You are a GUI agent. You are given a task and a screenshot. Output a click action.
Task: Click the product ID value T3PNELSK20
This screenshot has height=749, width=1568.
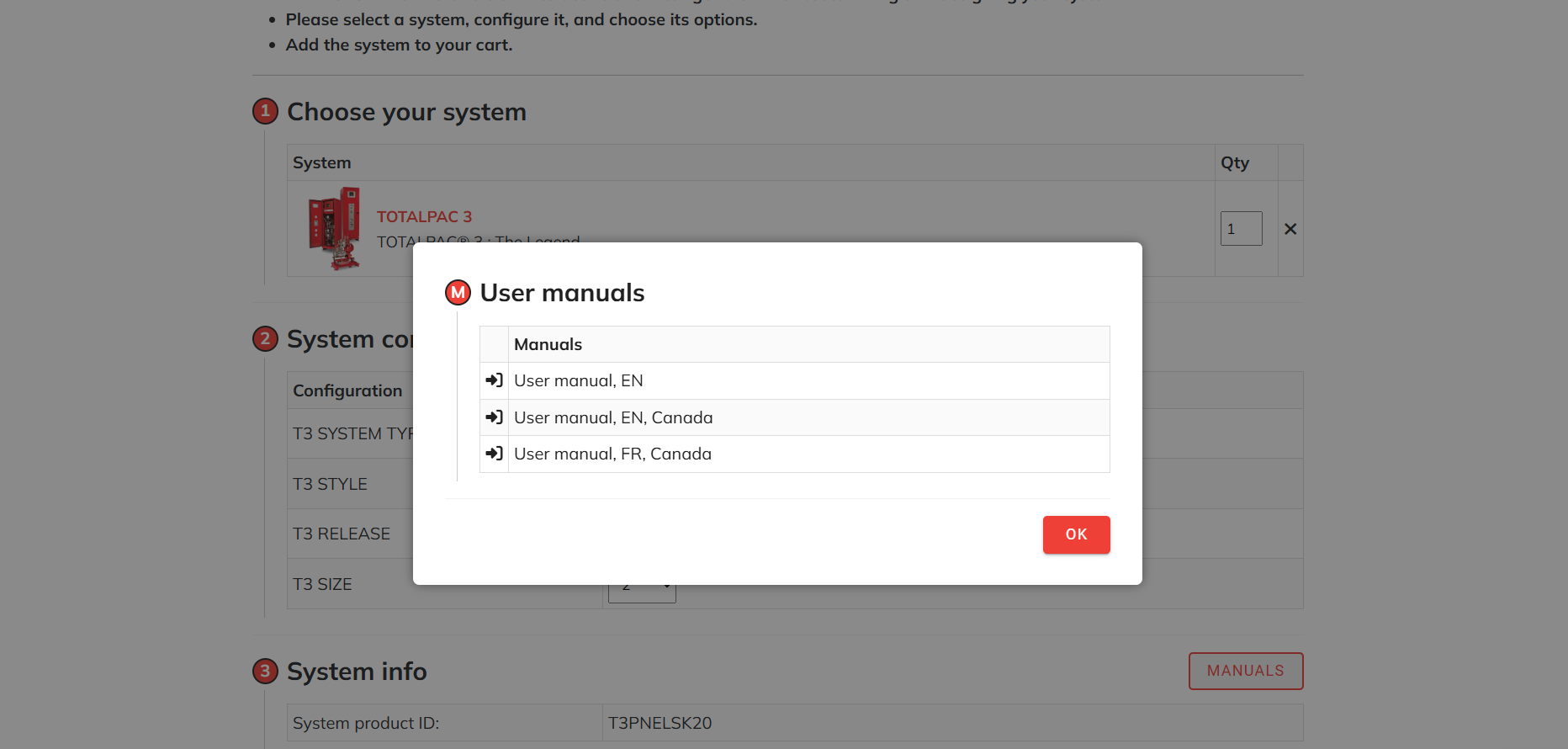click(660, 723)
